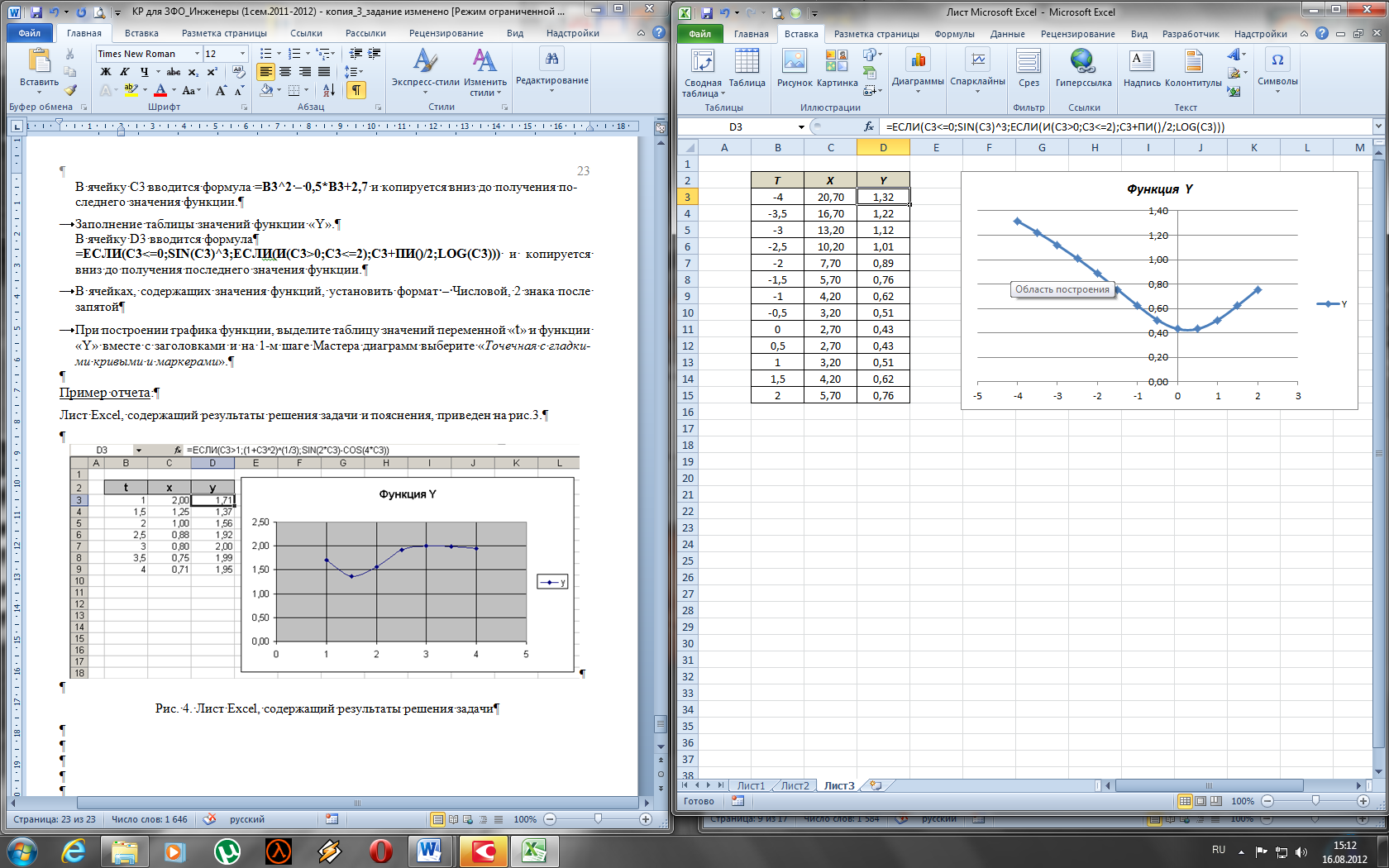The width and height of the screenshot is (1389, 868).
Task: Click the Word zoom in plus button
Action: pyautogui.click(x=646, y=819)
